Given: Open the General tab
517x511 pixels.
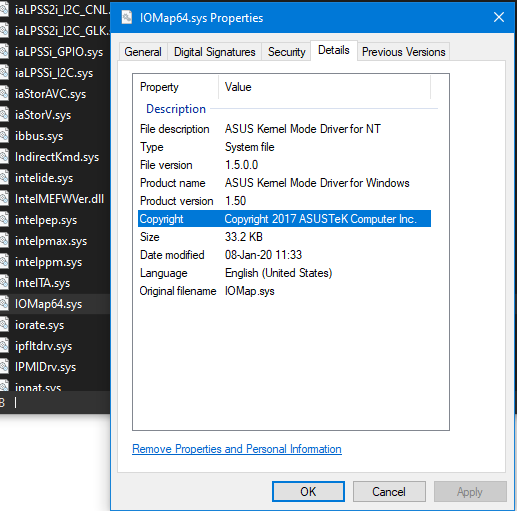Looking at the screenshot, I should pos(143,52).
